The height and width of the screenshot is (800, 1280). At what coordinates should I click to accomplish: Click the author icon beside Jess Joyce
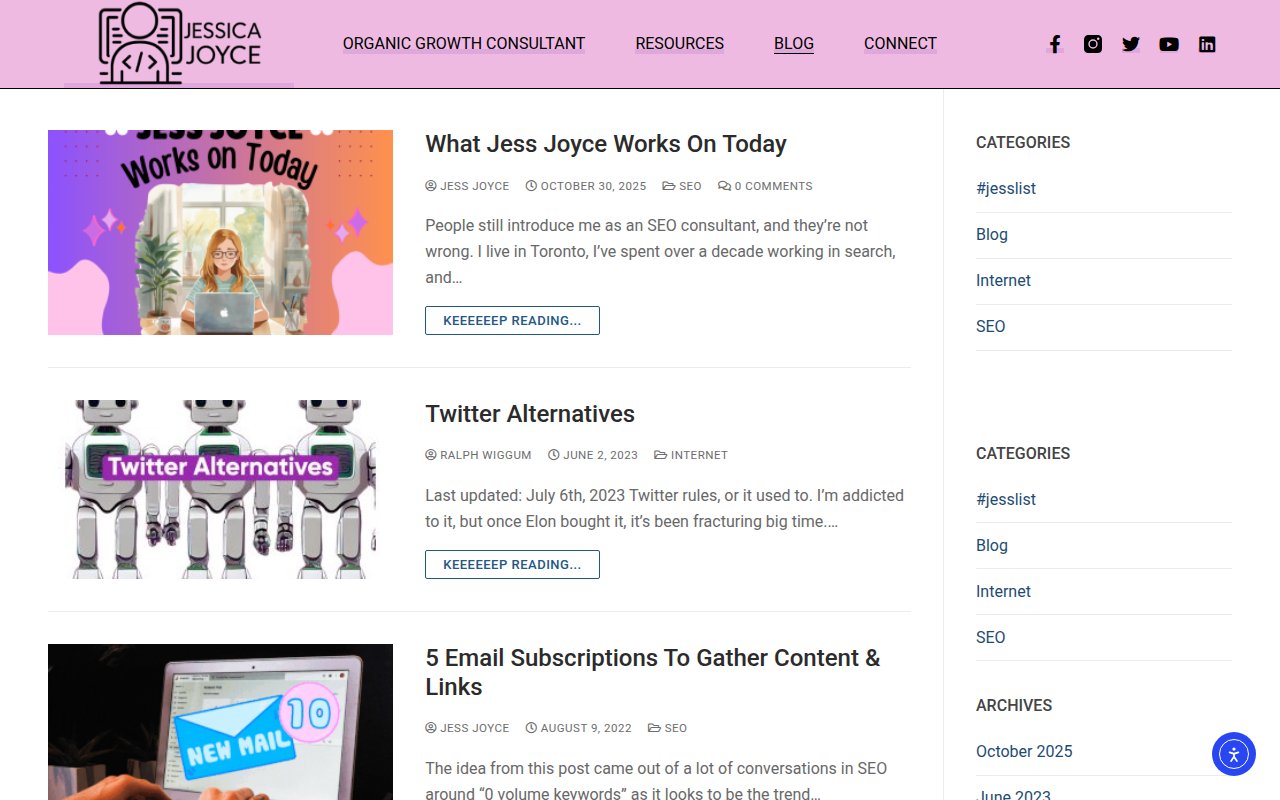(430, 185)
